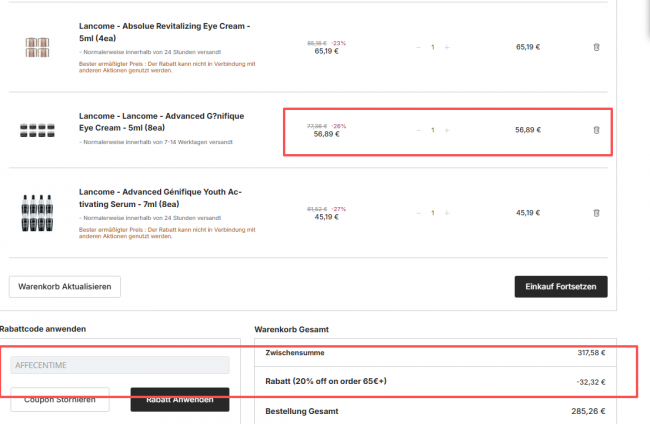Delete Advanced Génifique Youth Activating Serum item
This screenshot has width=650, height=424.
tap(596, 213)
